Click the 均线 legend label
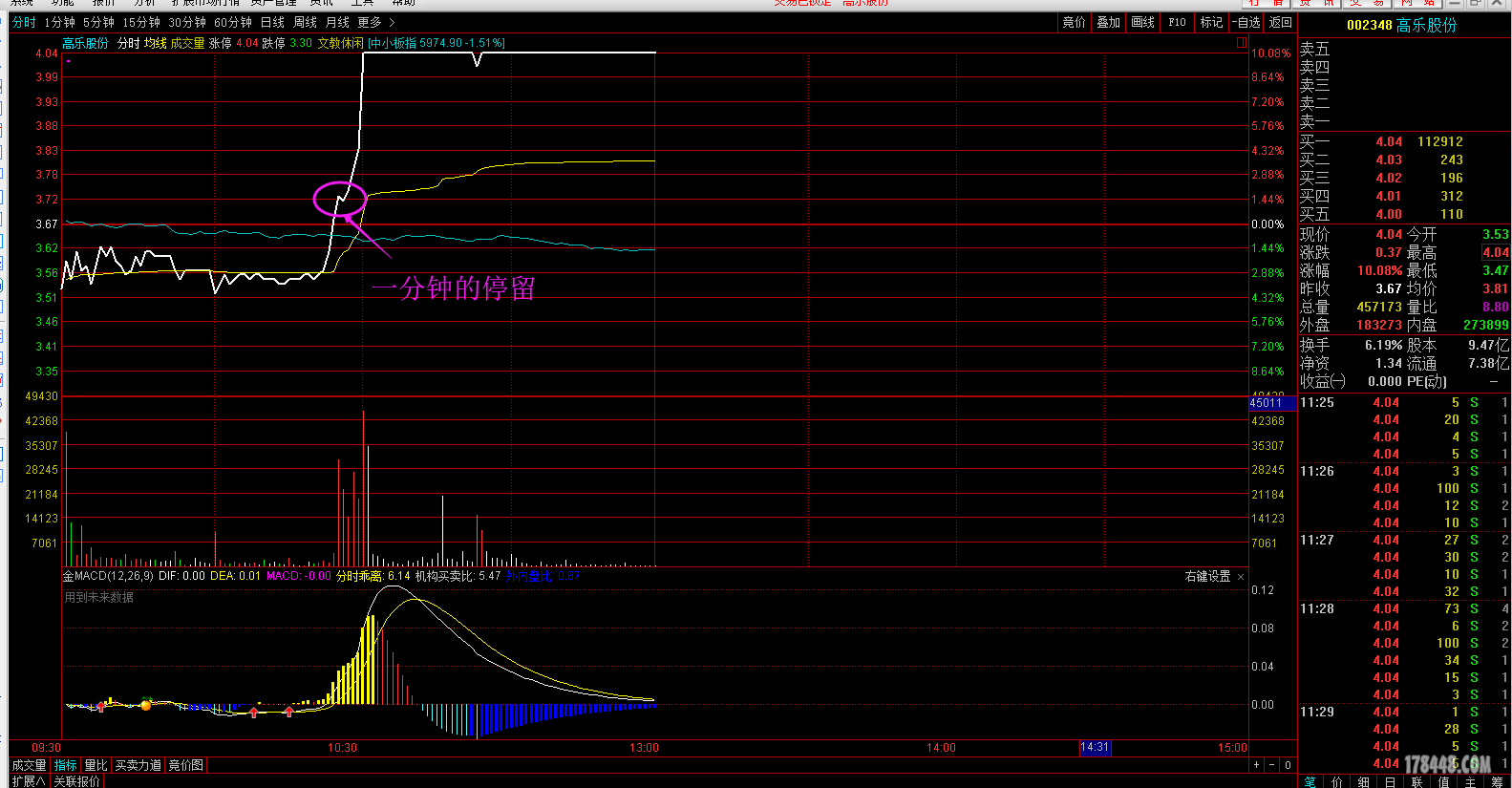This screenshot has width=1512, height=788. point(155,43)
